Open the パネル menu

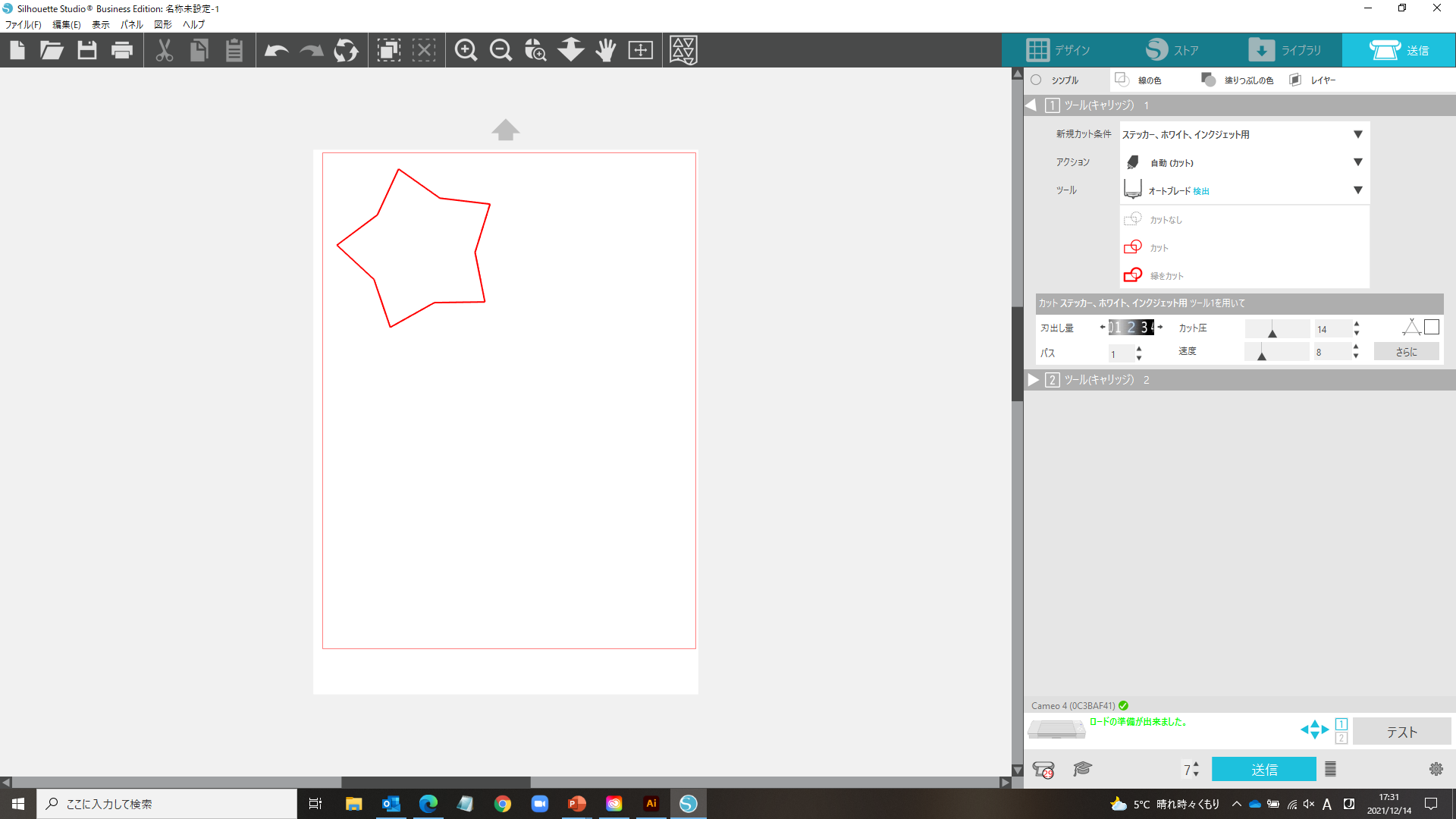(132, 24)
